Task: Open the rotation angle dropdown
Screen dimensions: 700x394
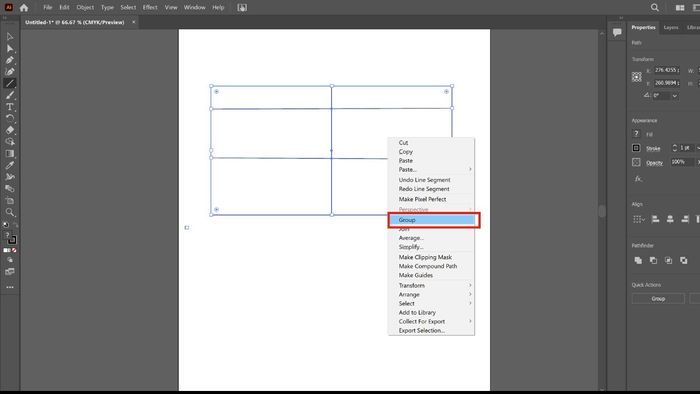Action: click(675, 95)
